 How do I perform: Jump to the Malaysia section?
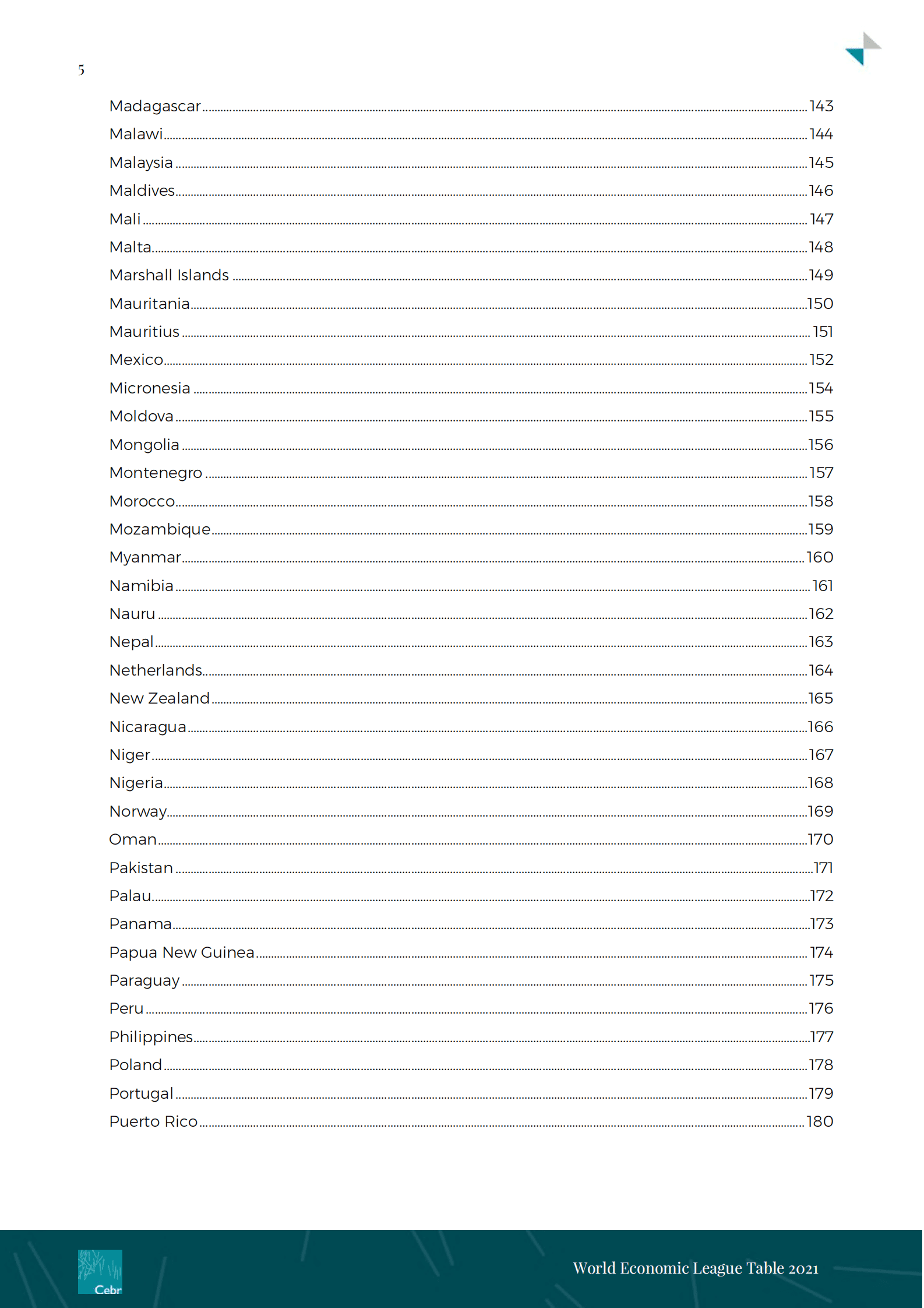pyautogui.click(x=141, y=163)
